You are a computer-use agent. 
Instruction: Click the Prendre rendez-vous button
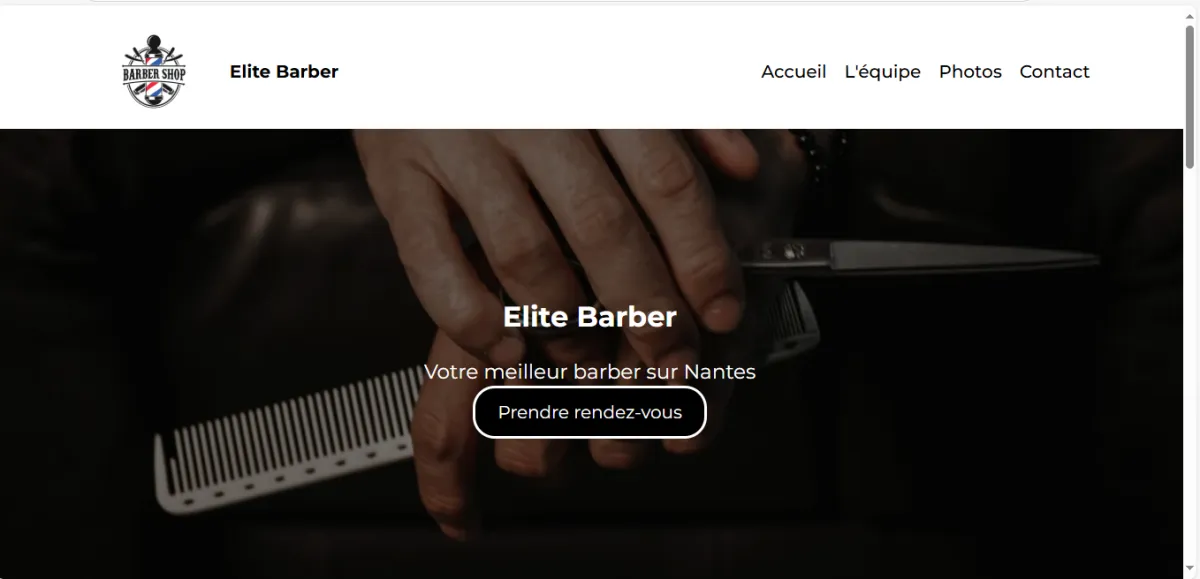[590, 412]
